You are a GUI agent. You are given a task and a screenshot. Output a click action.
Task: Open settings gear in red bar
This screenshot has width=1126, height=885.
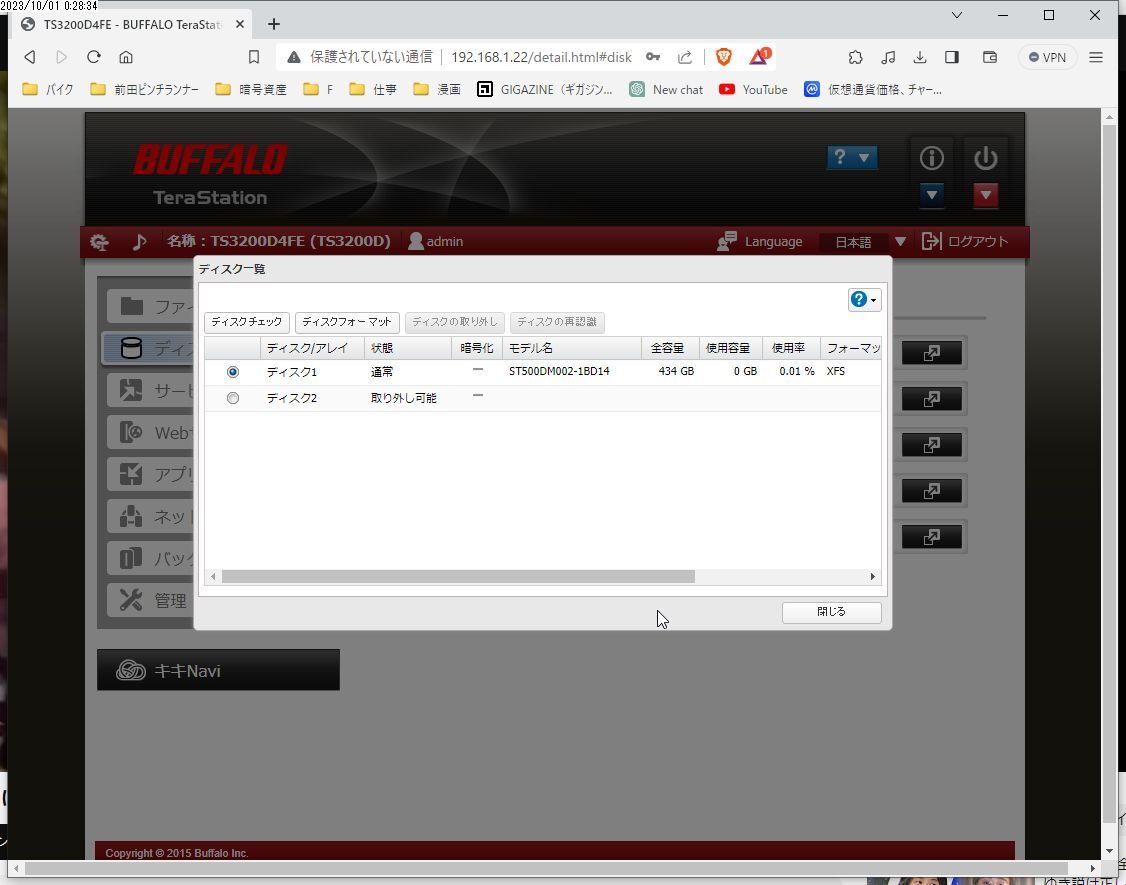99,242
